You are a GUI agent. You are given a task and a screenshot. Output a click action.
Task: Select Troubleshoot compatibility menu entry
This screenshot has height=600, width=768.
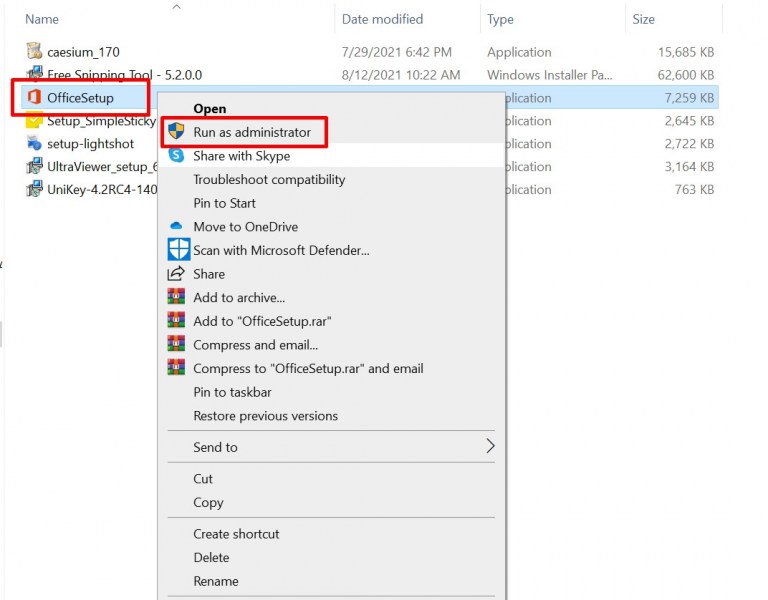point(269,180)
